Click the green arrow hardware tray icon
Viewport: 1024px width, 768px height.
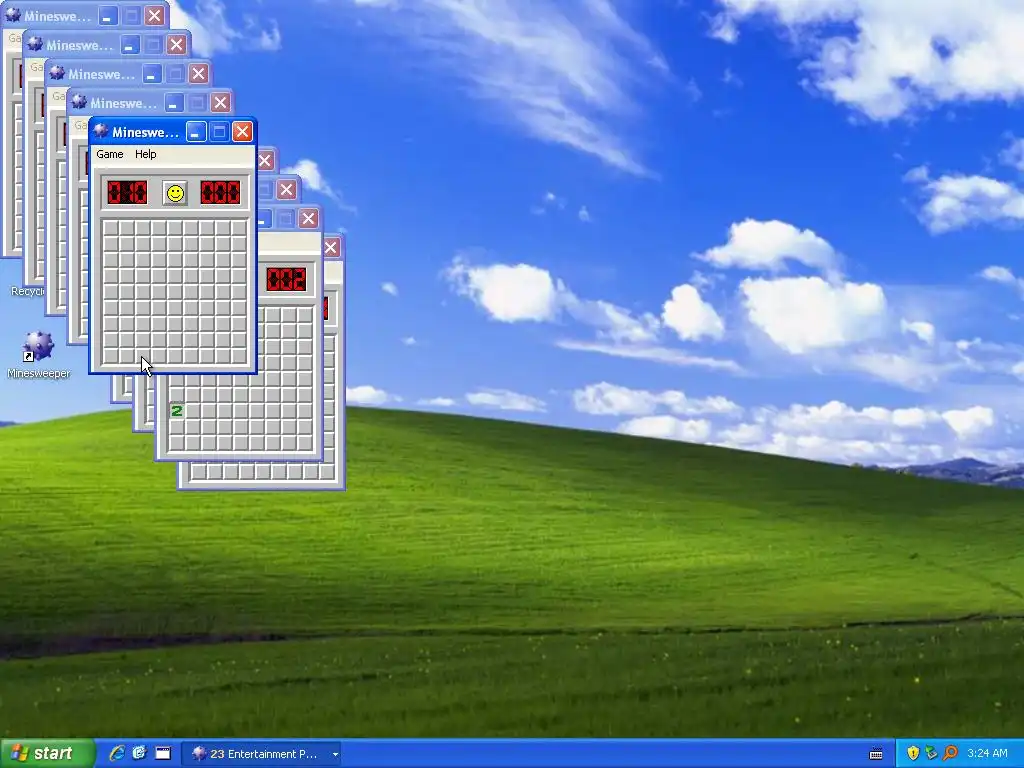coord(931,753)
